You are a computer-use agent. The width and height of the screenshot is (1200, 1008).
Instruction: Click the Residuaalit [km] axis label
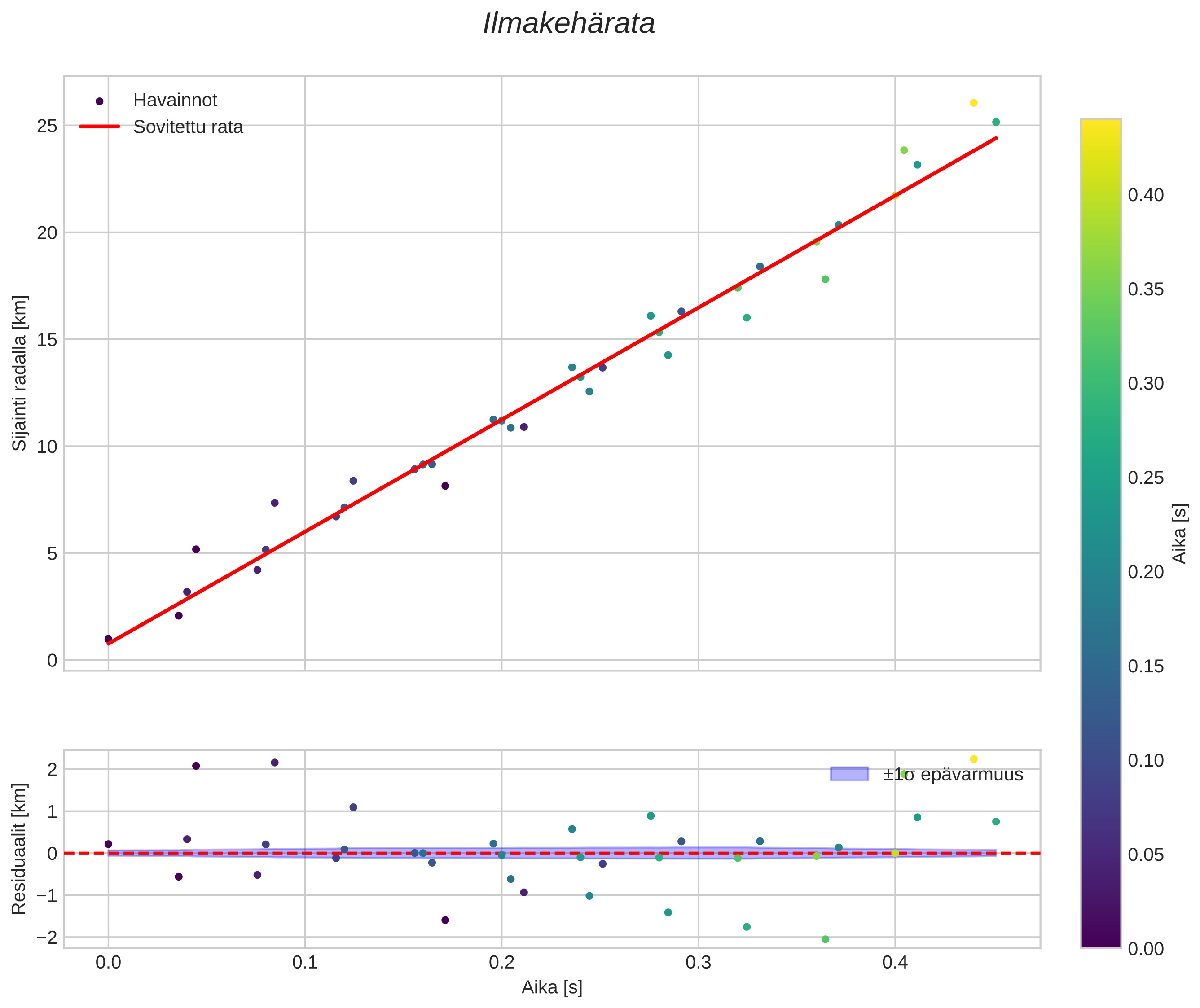pos(19,849)
